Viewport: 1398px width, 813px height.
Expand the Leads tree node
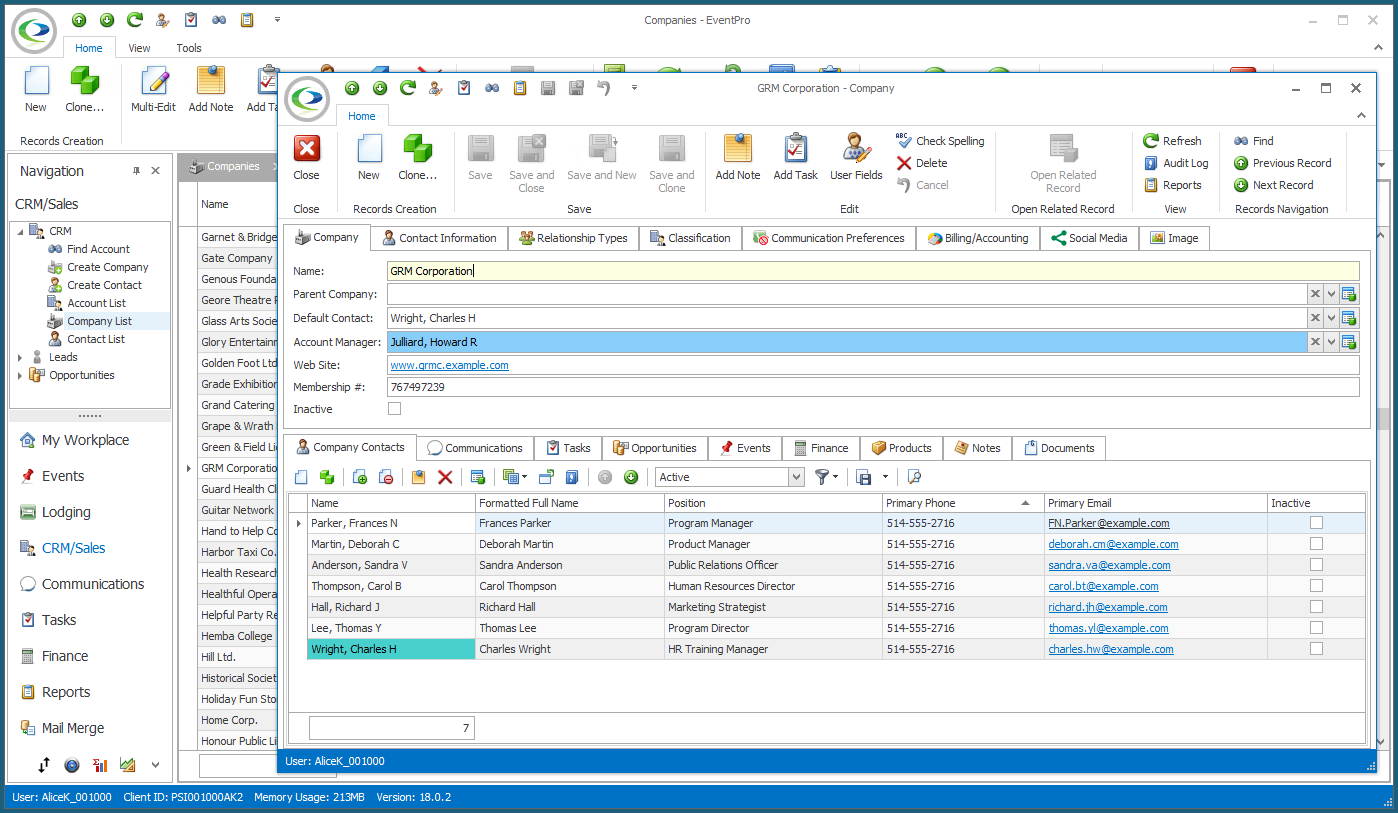click(20, 357)
